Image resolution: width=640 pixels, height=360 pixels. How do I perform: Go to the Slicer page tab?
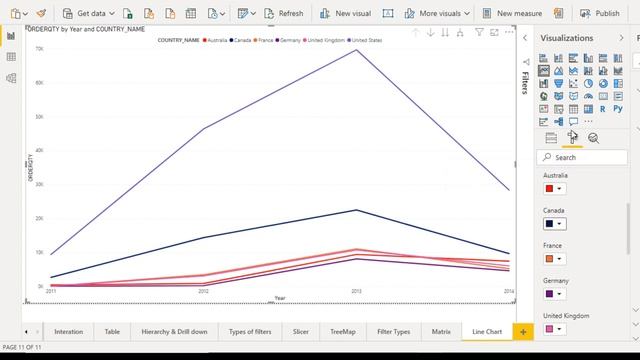click(x=300, y=332)
